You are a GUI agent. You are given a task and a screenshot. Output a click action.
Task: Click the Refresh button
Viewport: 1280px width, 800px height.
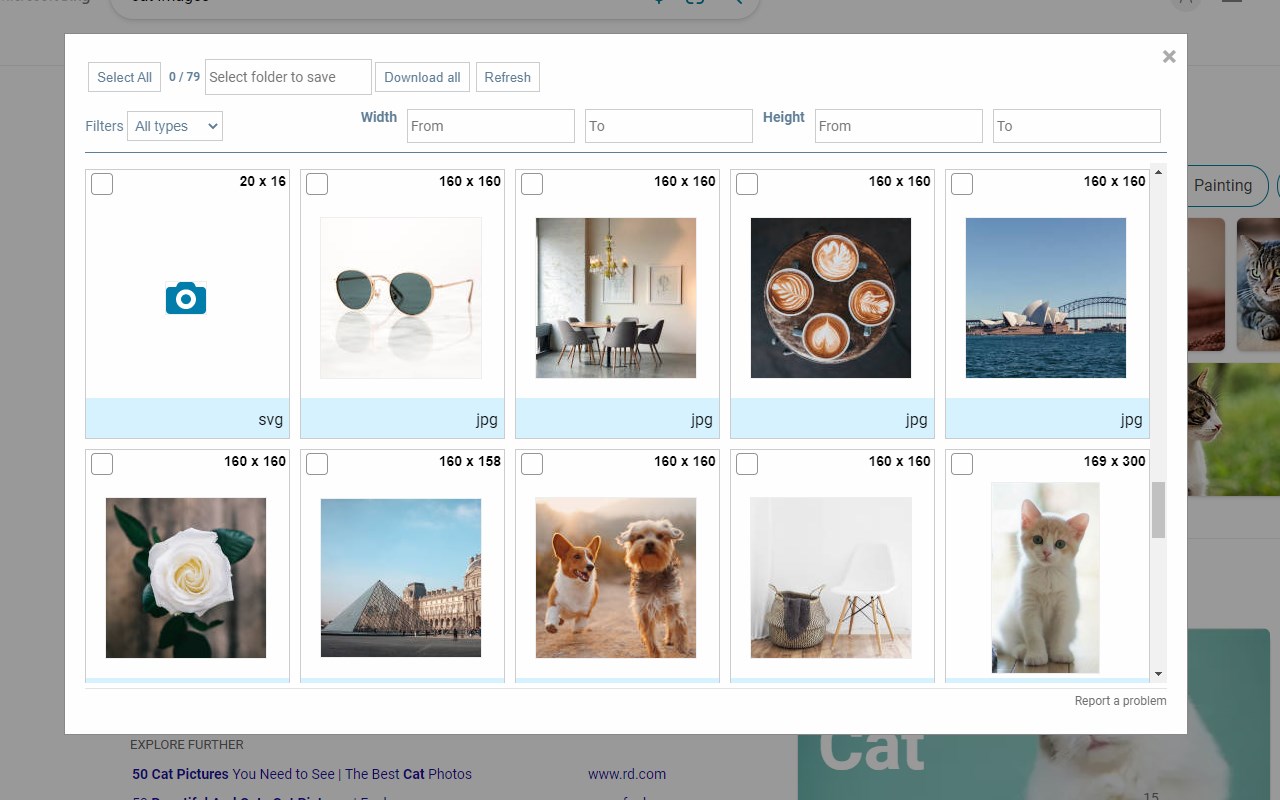(508, 77)
